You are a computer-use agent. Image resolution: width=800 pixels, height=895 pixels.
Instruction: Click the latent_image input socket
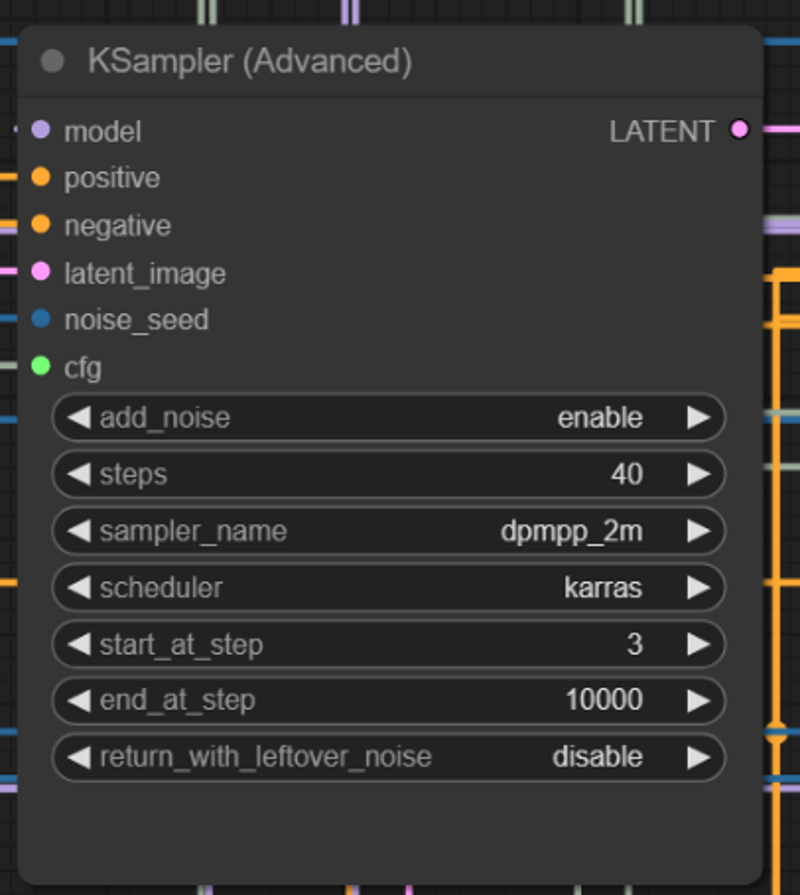(x=41, y=272)
